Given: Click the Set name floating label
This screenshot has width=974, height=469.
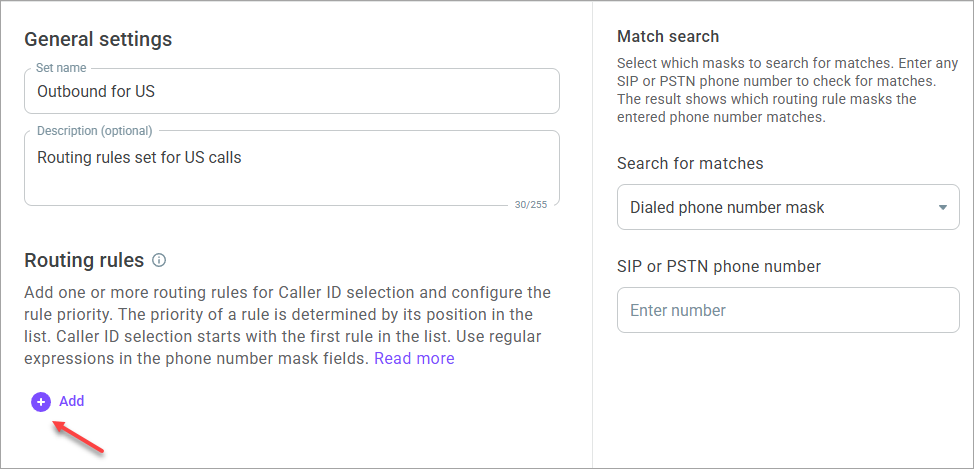Looking at the screenshot, I should pos(61,68).
